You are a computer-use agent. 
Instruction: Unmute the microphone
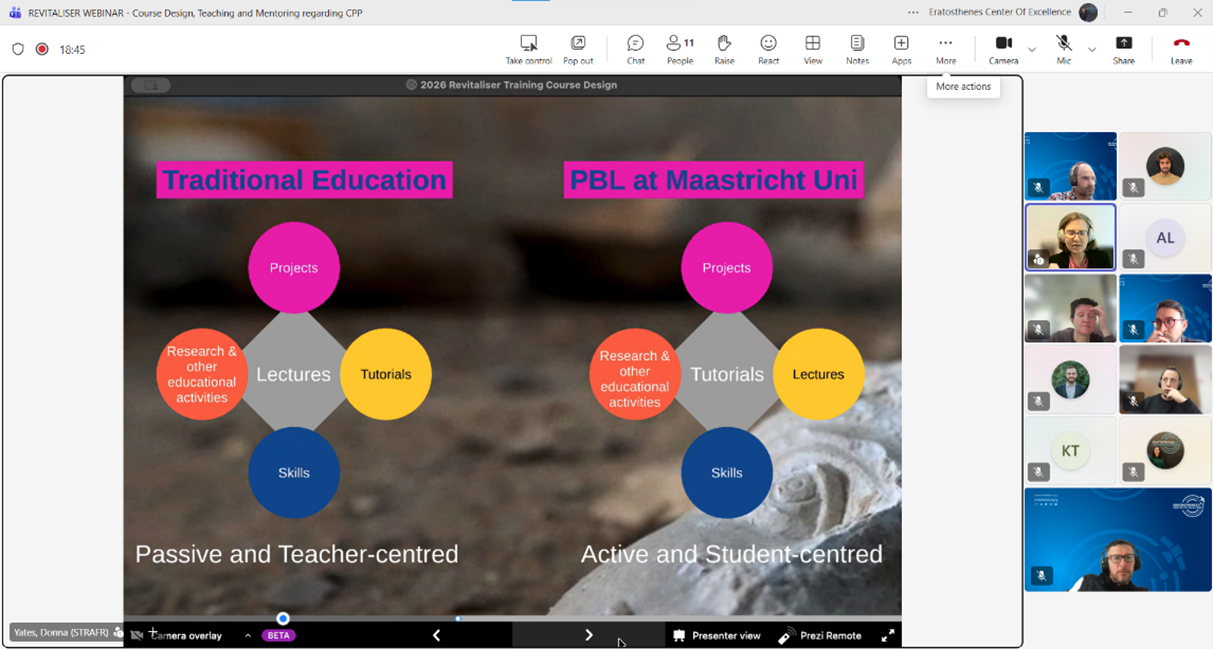1064,49
